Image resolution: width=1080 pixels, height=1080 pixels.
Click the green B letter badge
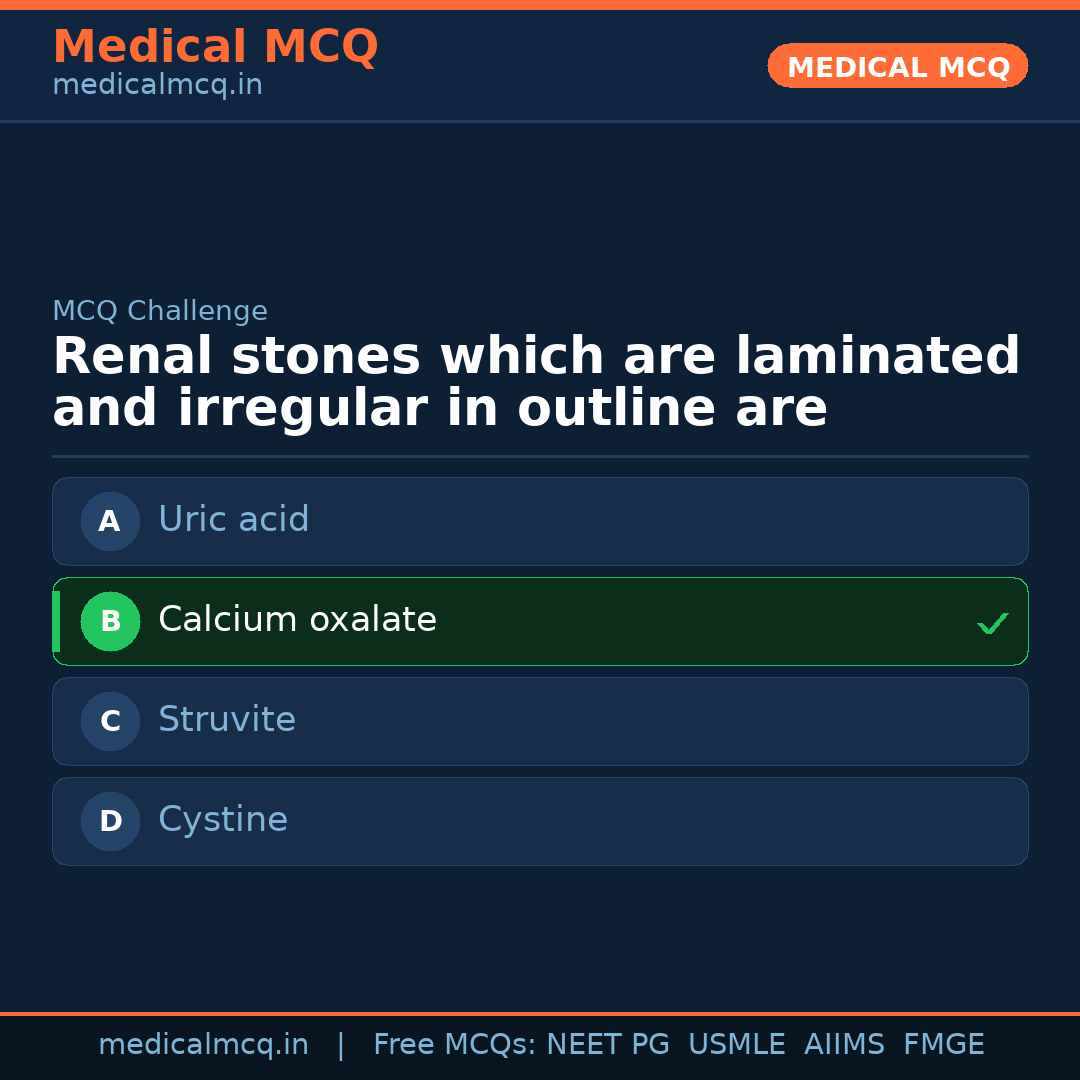point(110,621)
